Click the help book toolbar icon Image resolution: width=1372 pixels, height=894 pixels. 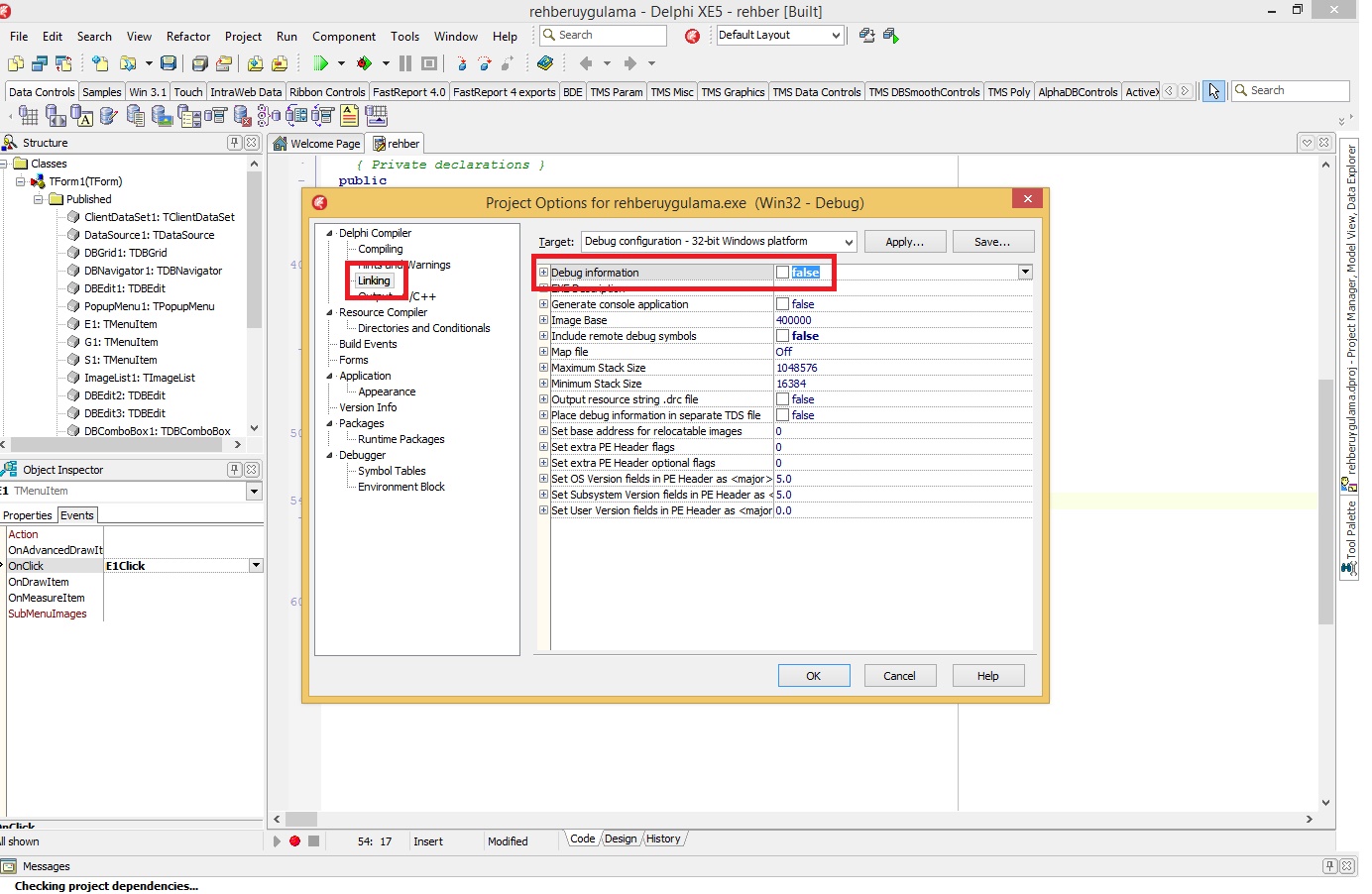pos(545,63)
